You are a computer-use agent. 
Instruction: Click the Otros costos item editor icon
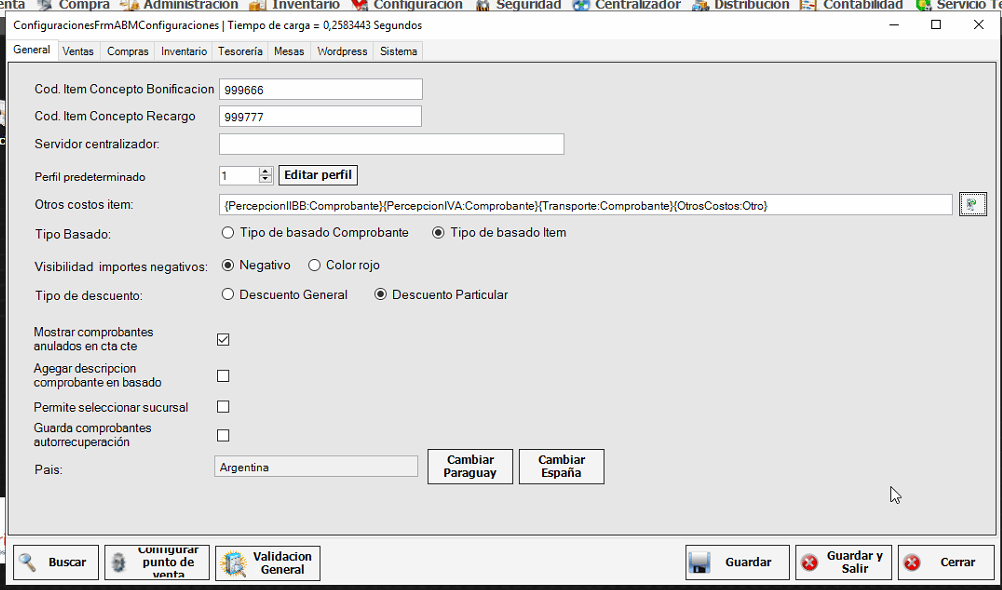972,205
